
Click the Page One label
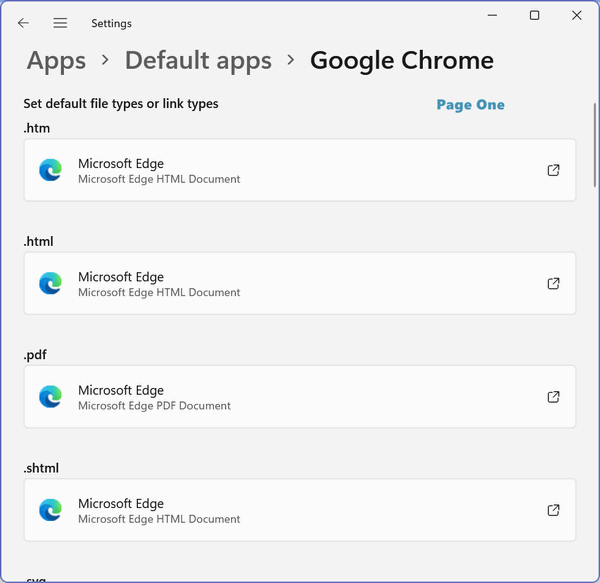point(470,104)
